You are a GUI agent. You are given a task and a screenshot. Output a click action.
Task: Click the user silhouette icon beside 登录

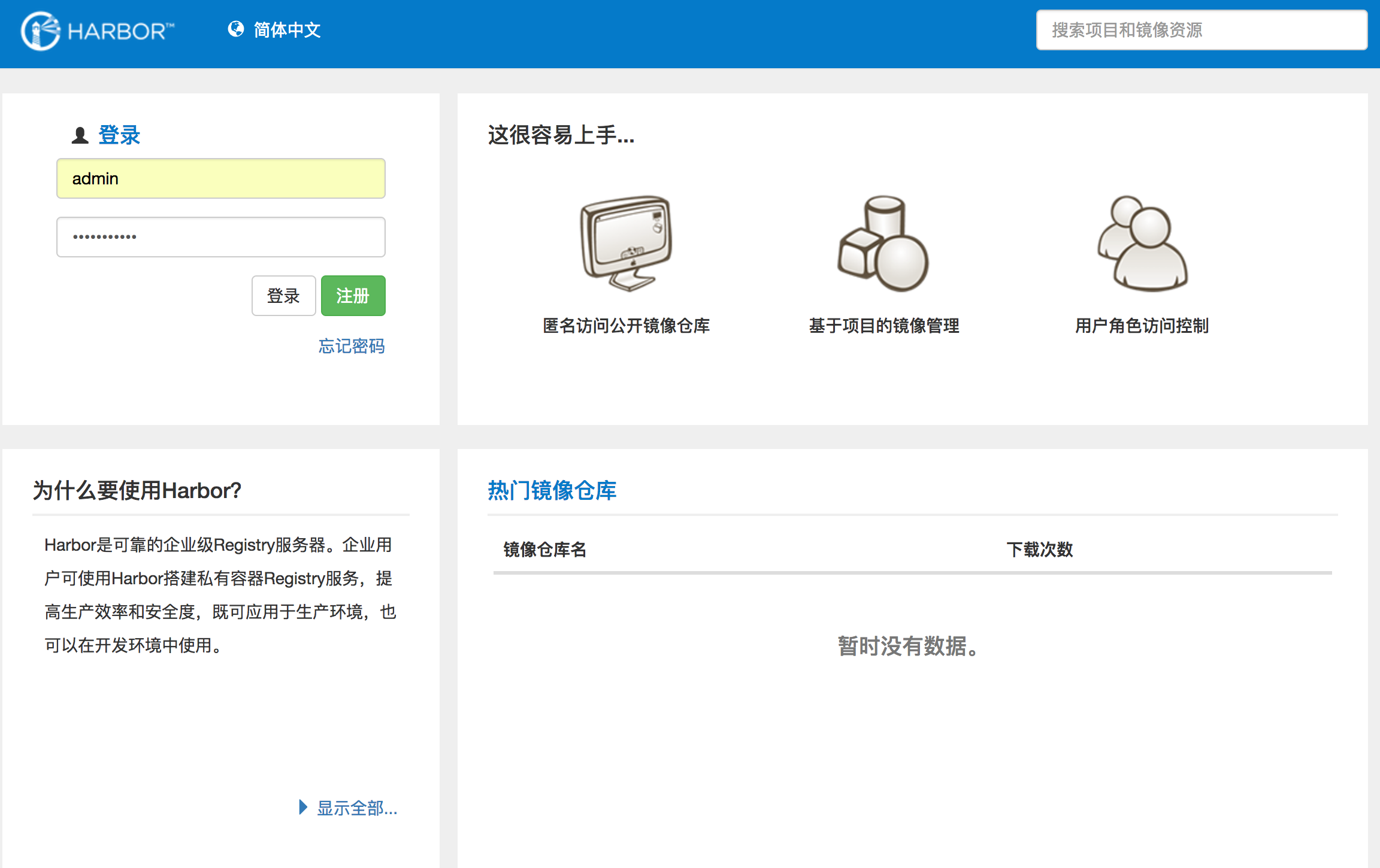[80, 135]
